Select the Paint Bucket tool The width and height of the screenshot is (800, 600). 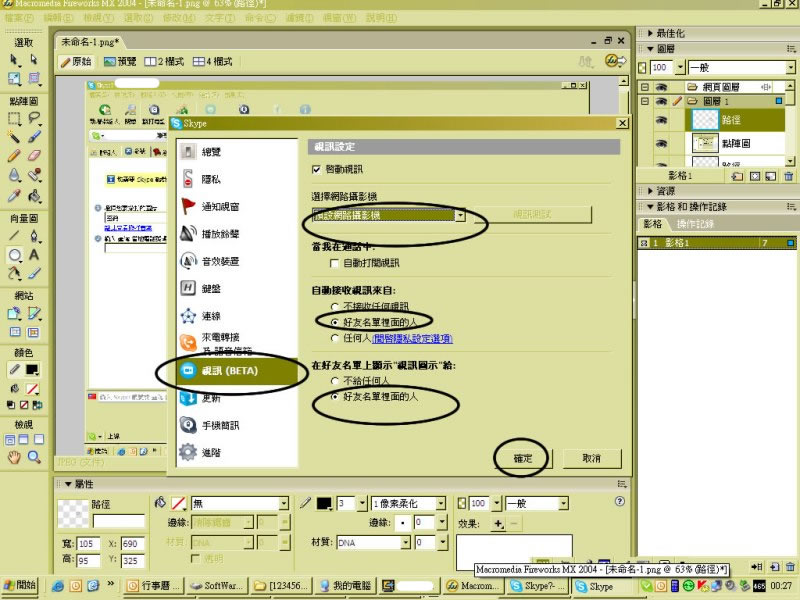click(34, 195)
